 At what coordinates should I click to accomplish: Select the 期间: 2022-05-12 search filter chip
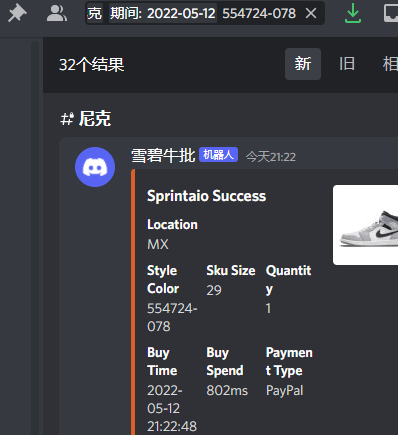coord(163,14)
